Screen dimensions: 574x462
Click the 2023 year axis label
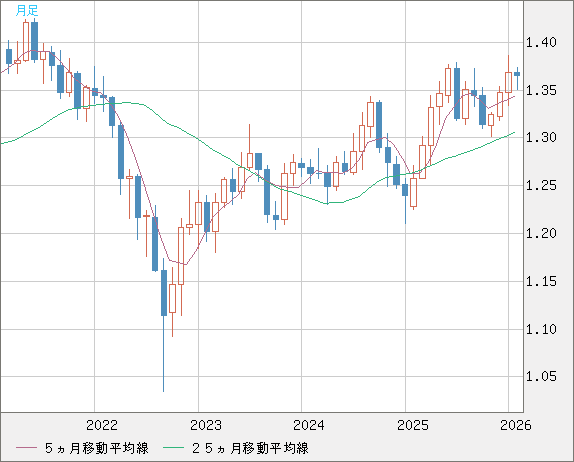point(206,425)
